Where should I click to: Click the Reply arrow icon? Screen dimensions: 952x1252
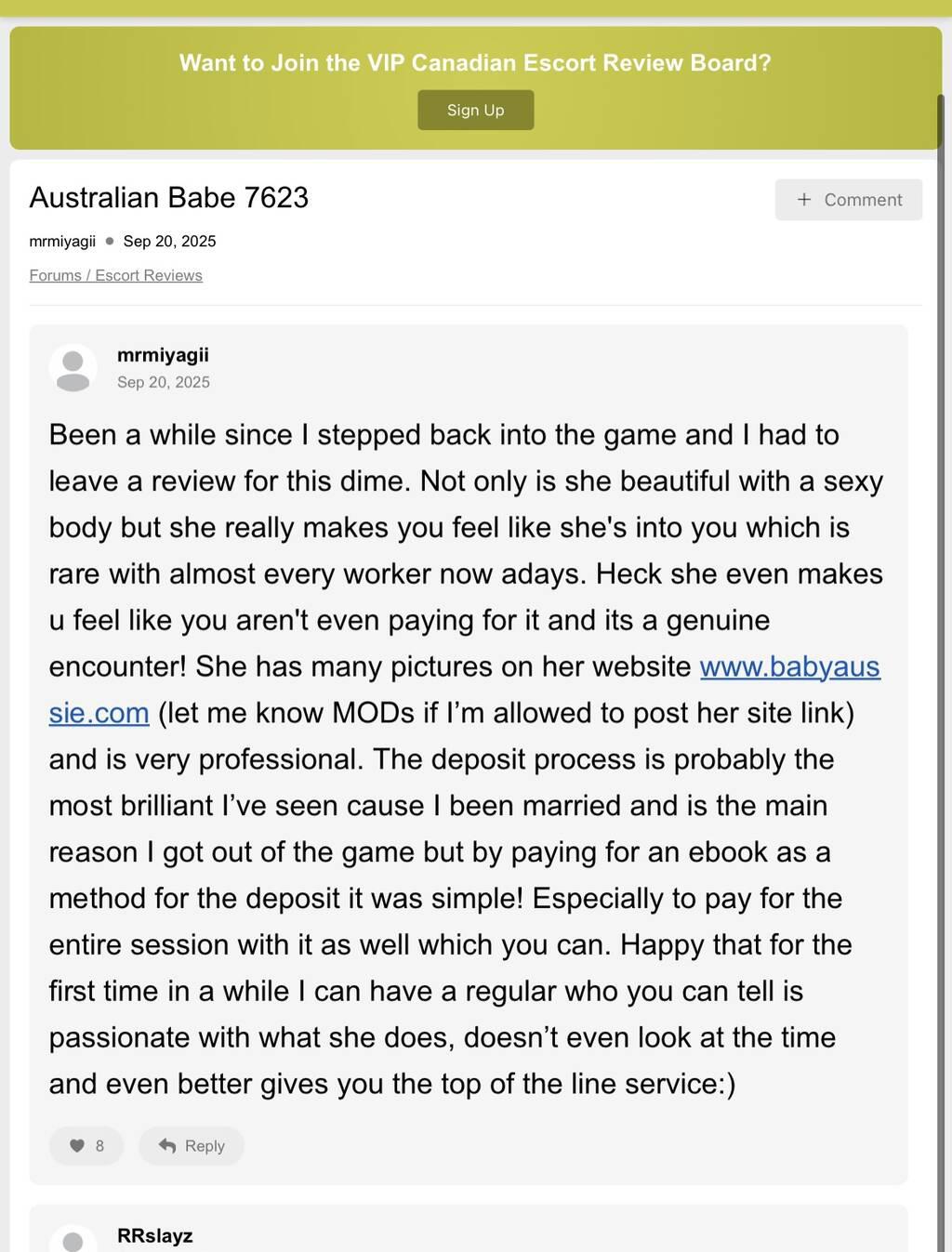[167, 1146]
